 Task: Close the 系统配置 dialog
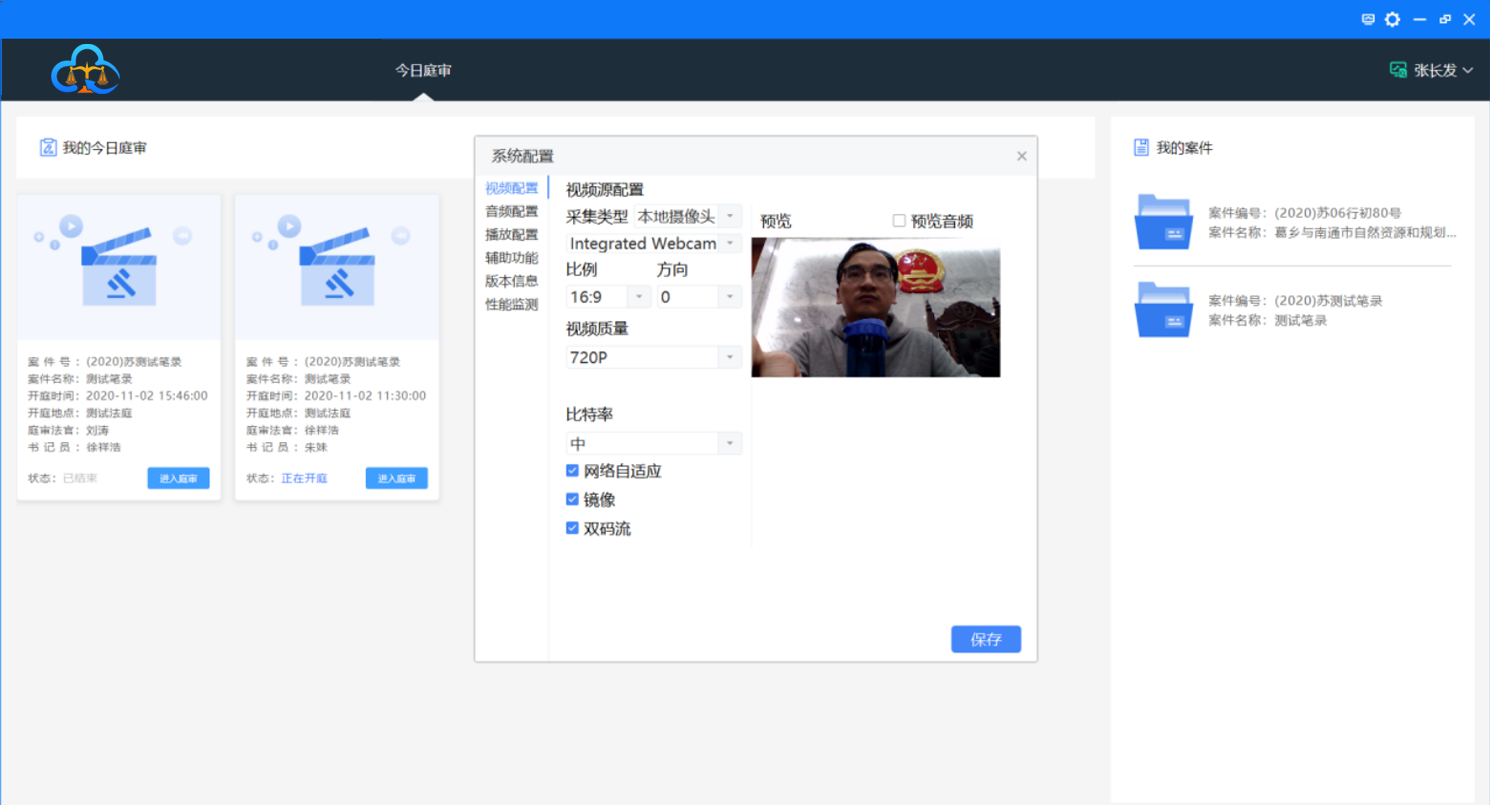(1021, 156)
